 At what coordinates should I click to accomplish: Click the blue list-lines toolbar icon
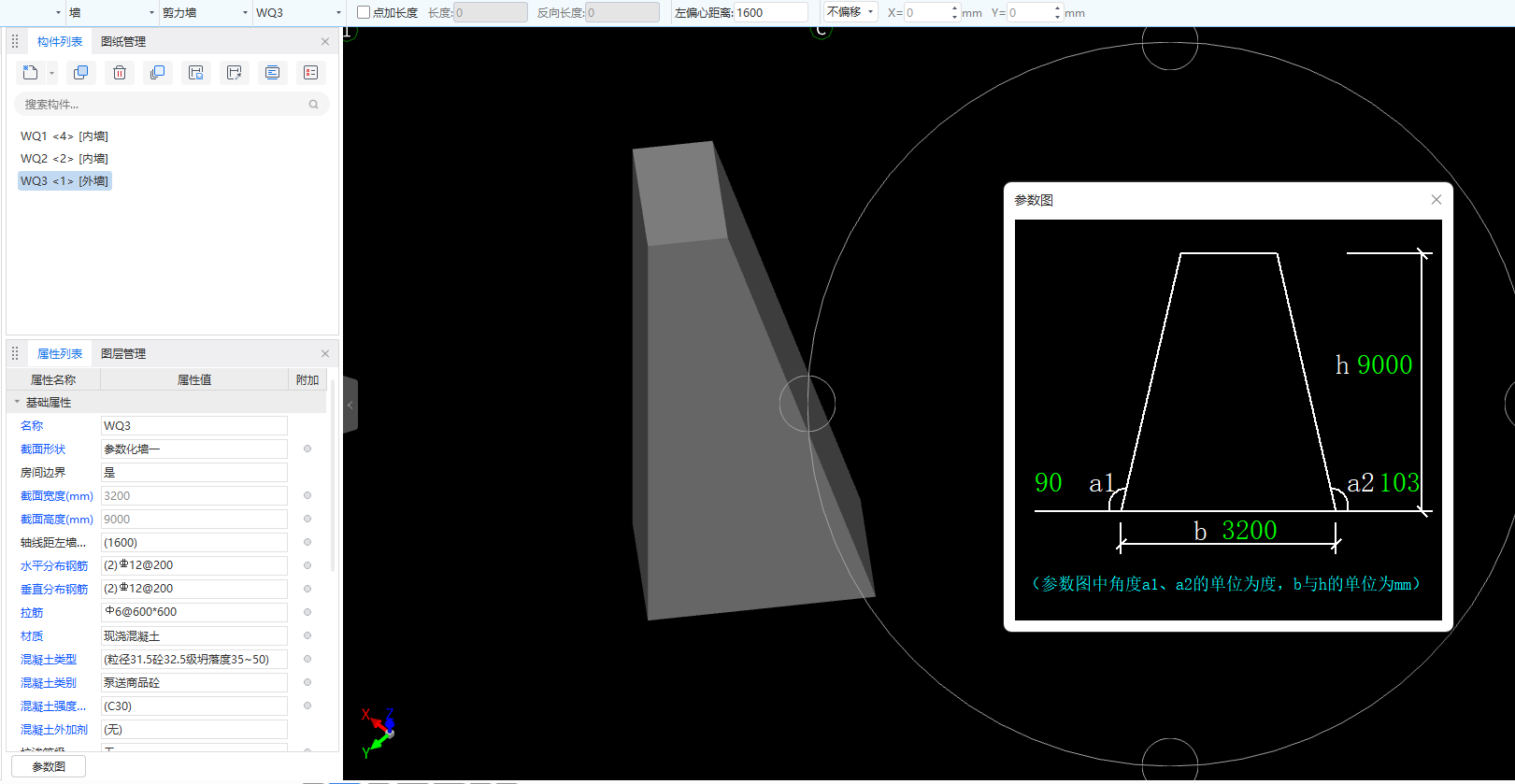[272, 73]
